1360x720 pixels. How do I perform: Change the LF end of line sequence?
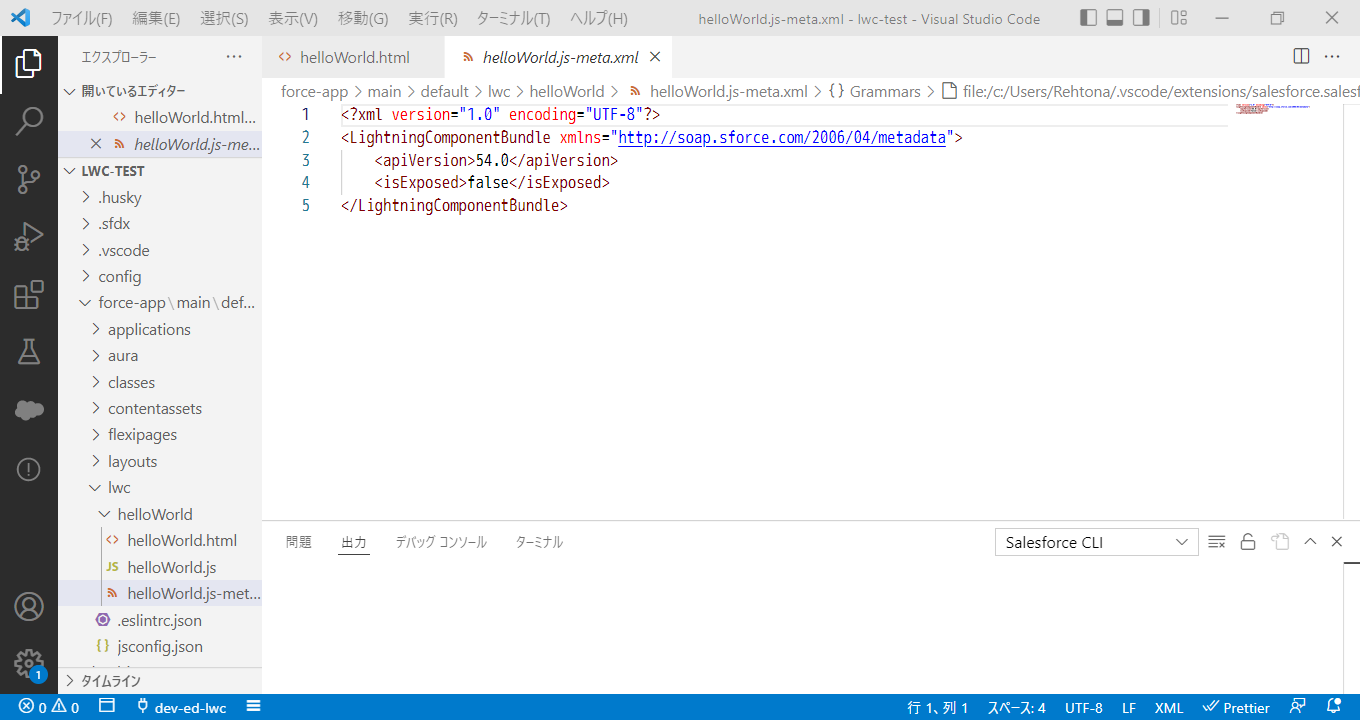point(1129,707)
